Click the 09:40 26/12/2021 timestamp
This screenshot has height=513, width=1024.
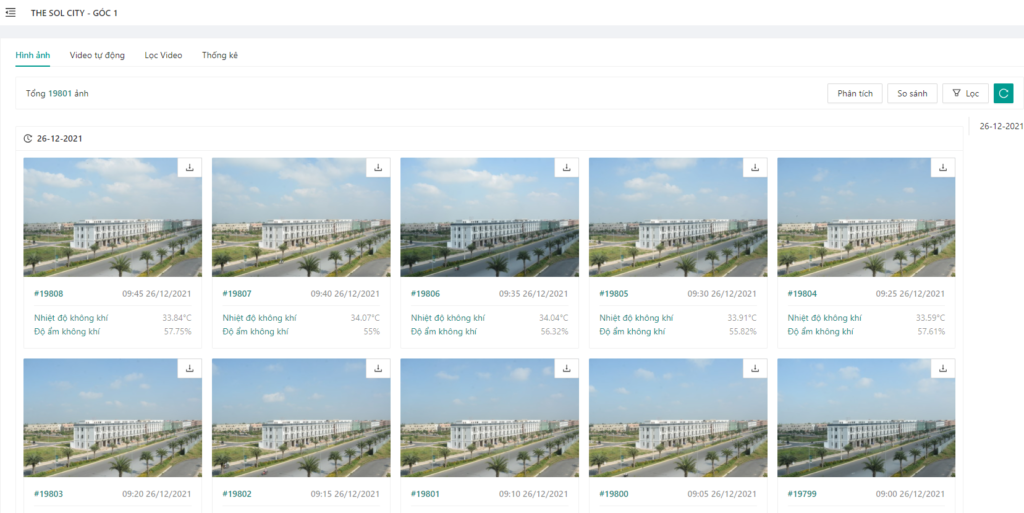coord(345,294)
